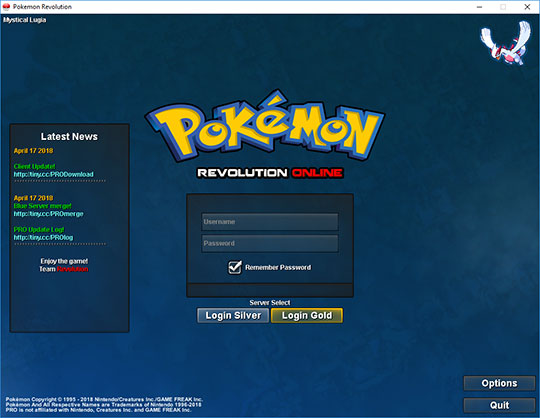The image size is (540, 418).
Task: Close the Pokemon Revolution window
Action: [527, 7]
